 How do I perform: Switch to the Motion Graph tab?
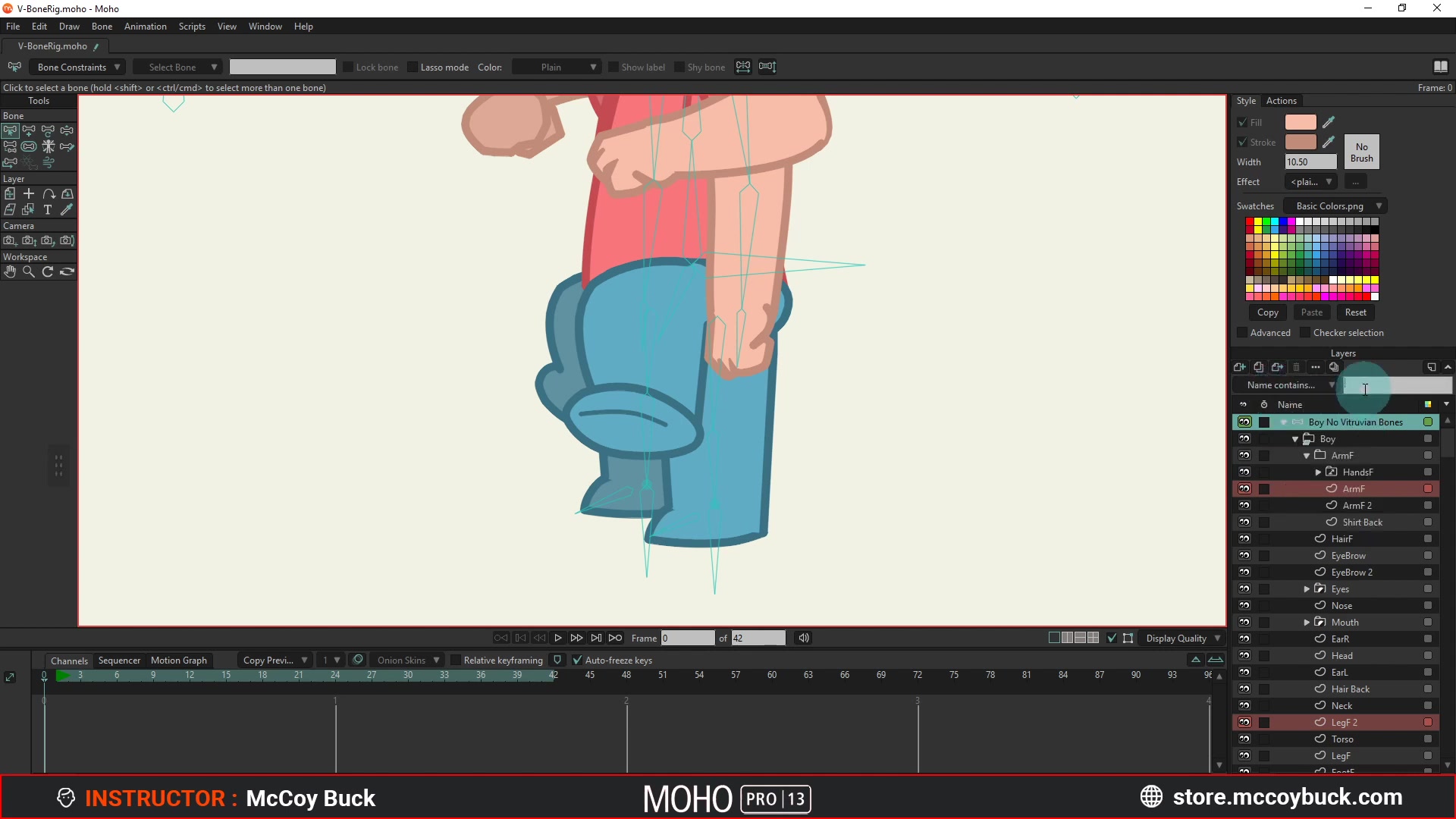[178, 660]
